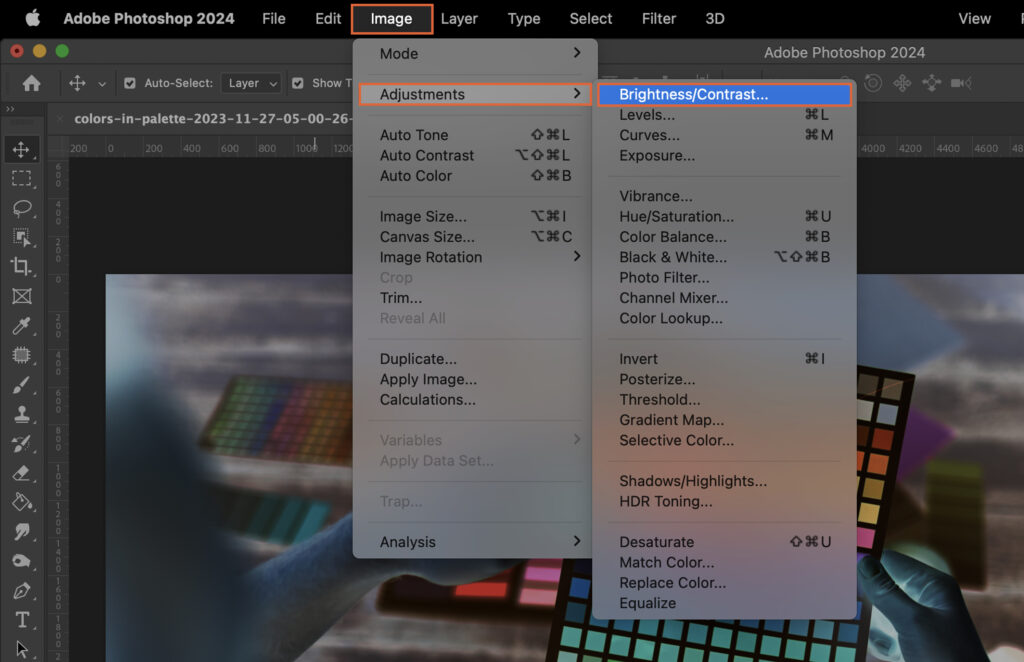Expand the Image Rotation submenu
The width and height of the screenshot is (1024, 662).
tap(430, 257)
